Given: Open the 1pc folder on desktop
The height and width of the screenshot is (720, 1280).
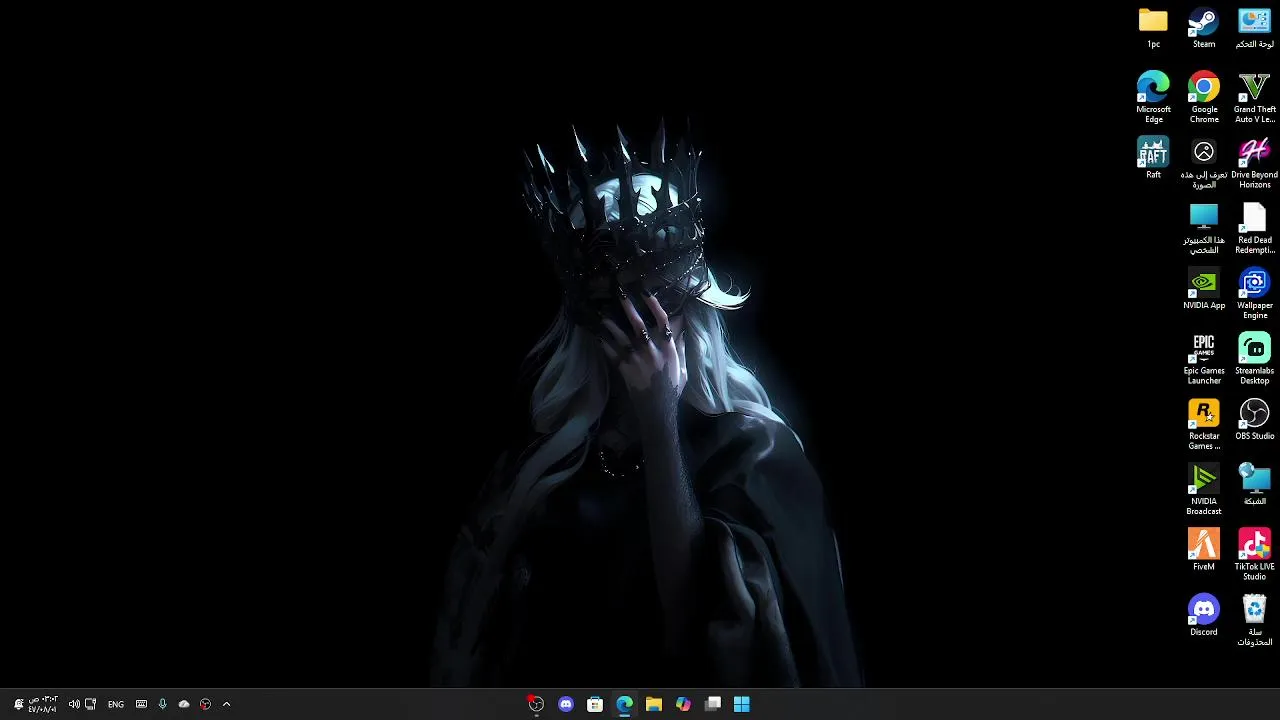Looking at the screenshot, I should pos(1153,28).
